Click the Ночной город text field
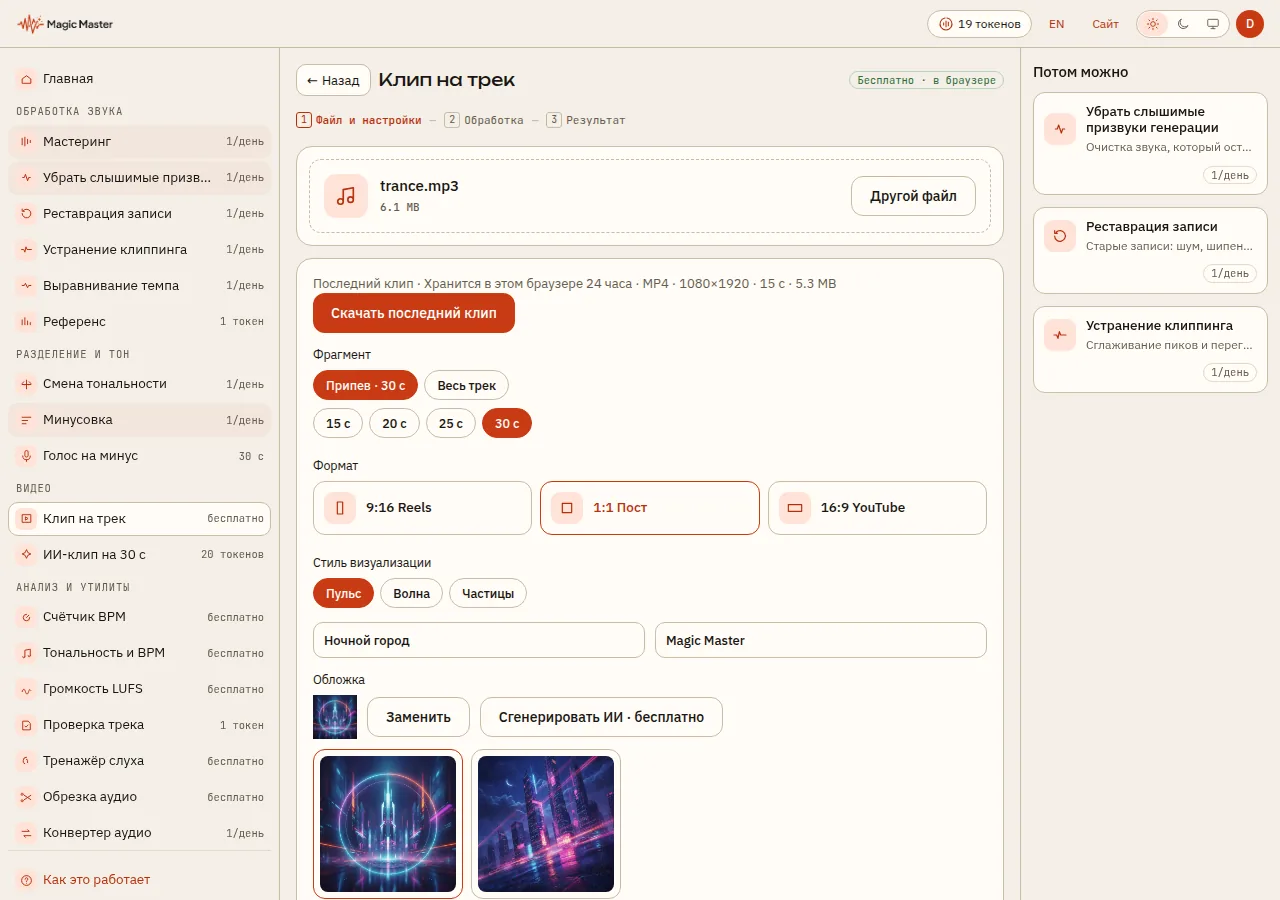The height and width of the screenshot is (900, 1280). pyautogui.click(x=479, y=640)
